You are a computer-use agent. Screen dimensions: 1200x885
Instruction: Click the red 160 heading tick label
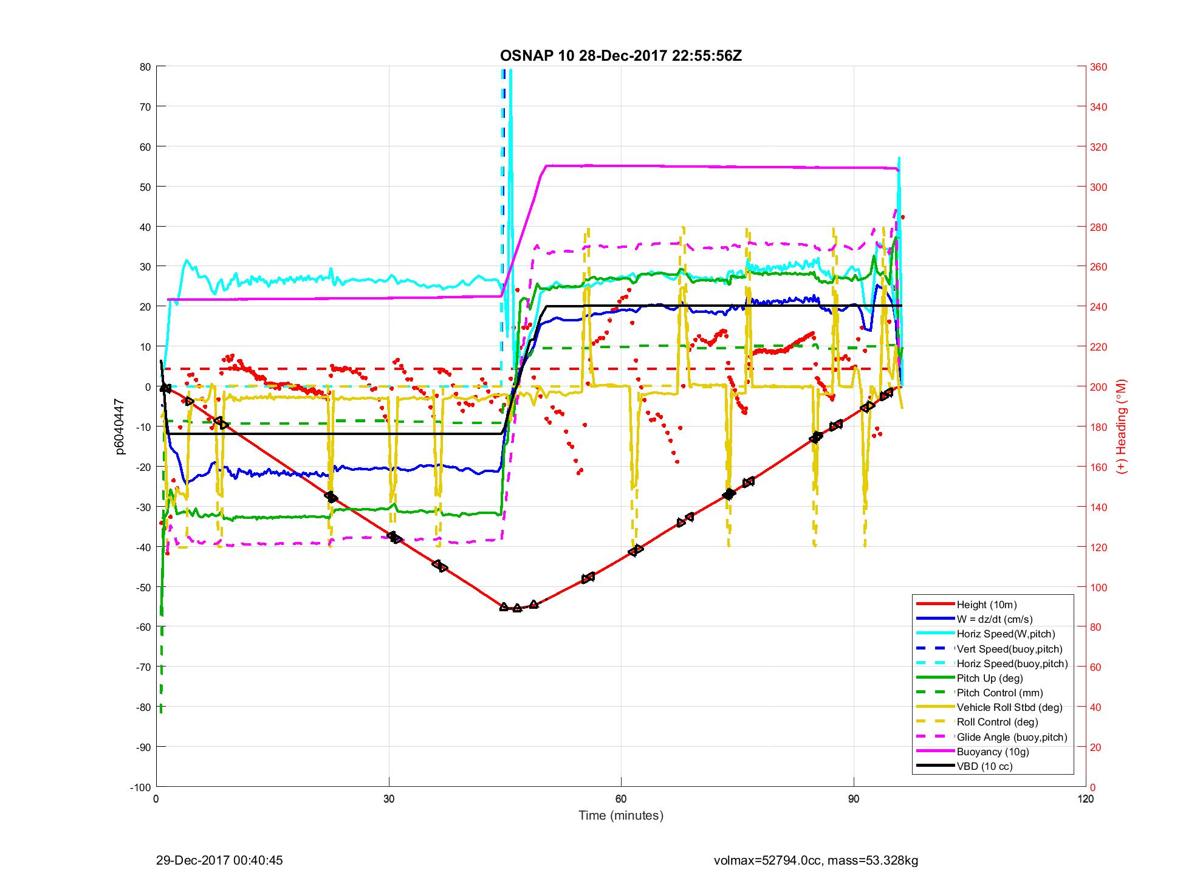click(1099, 467)
